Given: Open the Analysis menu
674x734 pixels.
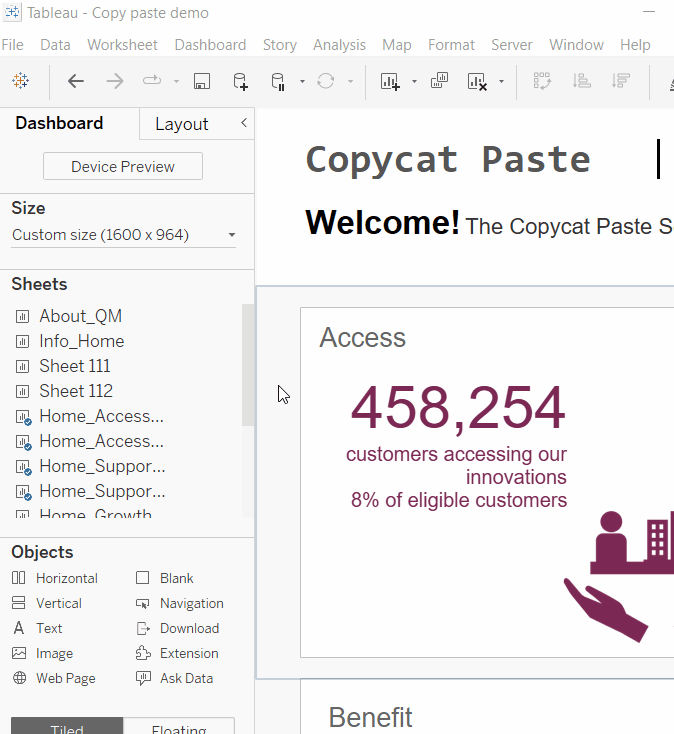Looking at the screenshot, I should click(x=339, y=45).
